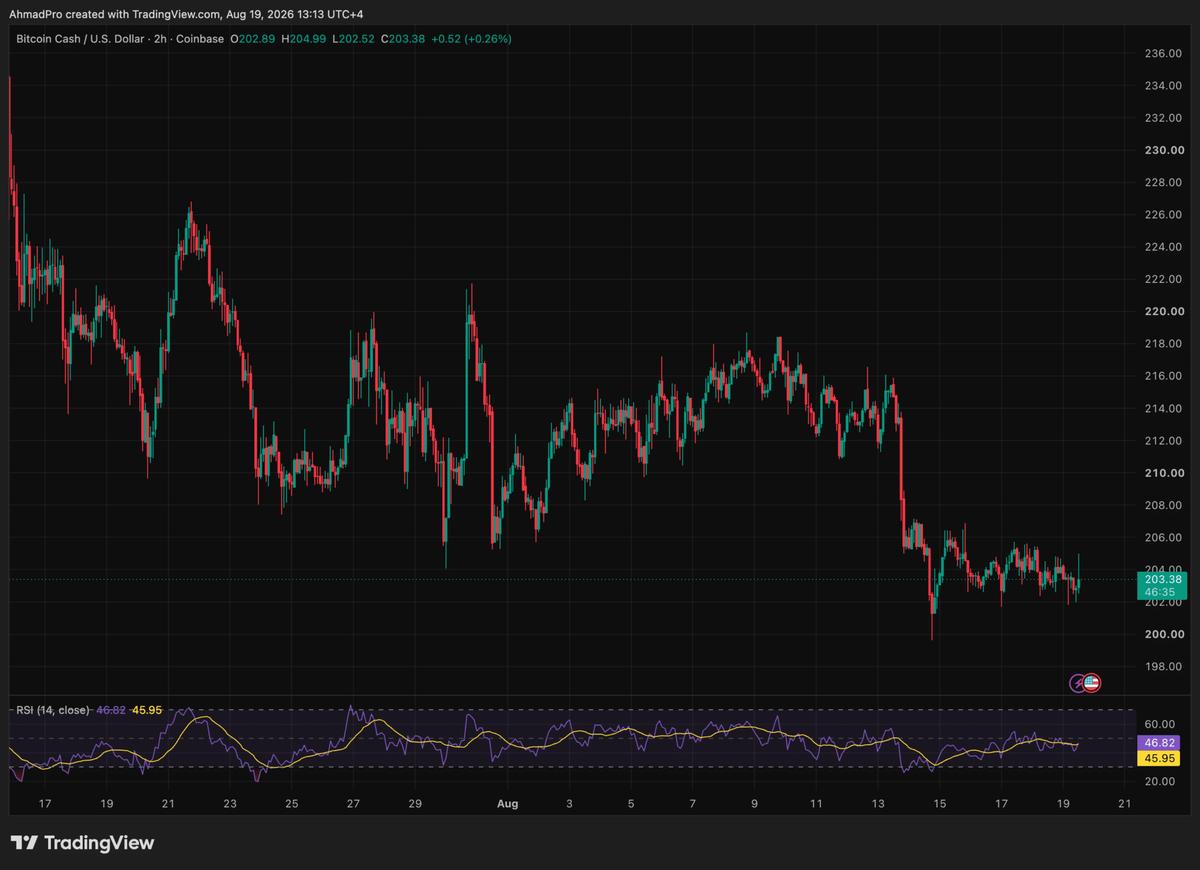1200x870 pixels.
Task: Click the 20.00 label on RSI scale
Action: pyautogui.click(x=1159, y=781)
